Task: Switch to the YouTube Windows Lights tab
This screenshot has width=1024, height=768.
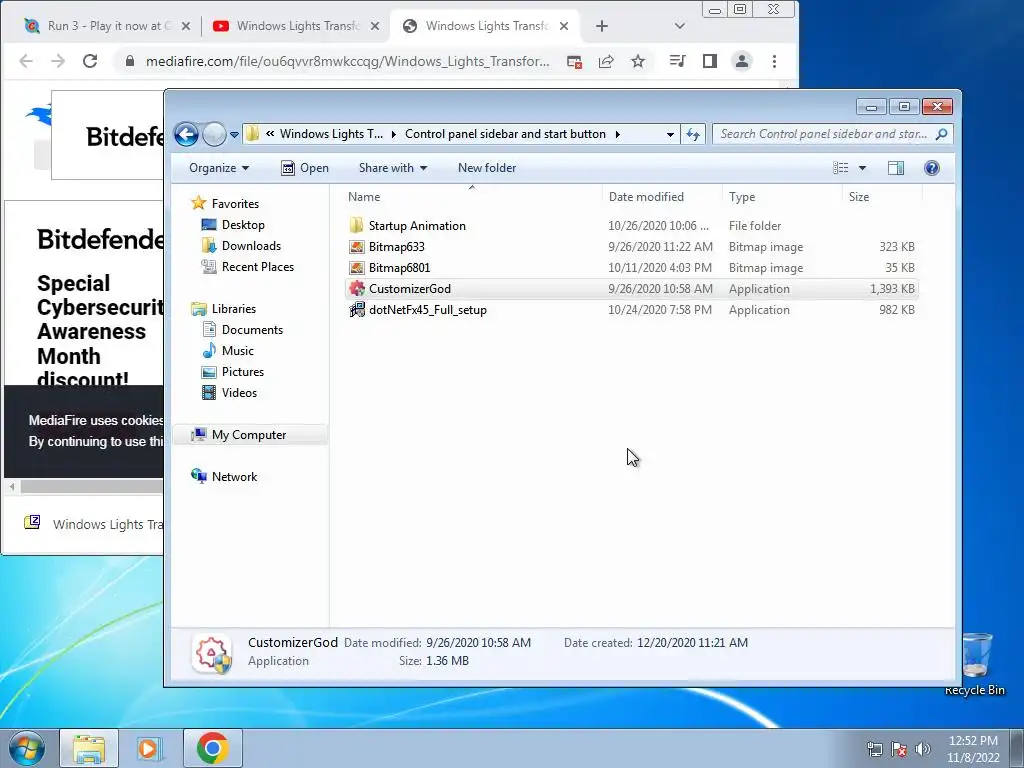Action: click(297, 26)
